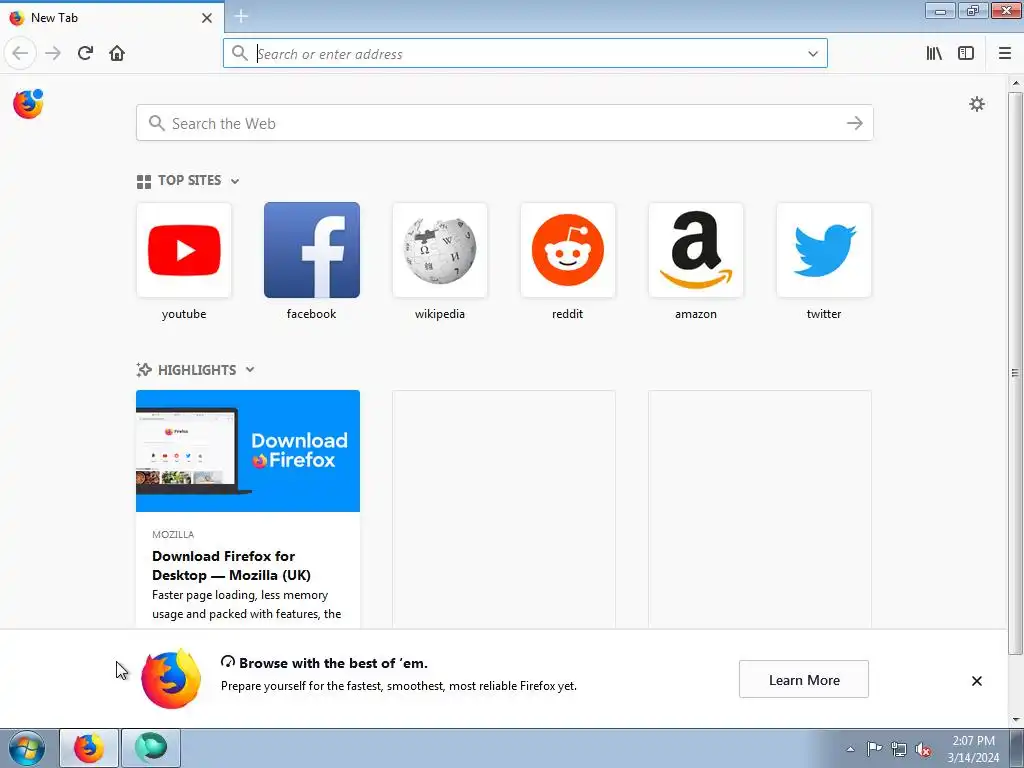Viewport: 1024px width, 768px height.
Task: Show sidebars using the sidebar icon
Action: click(x=966, y=53)
